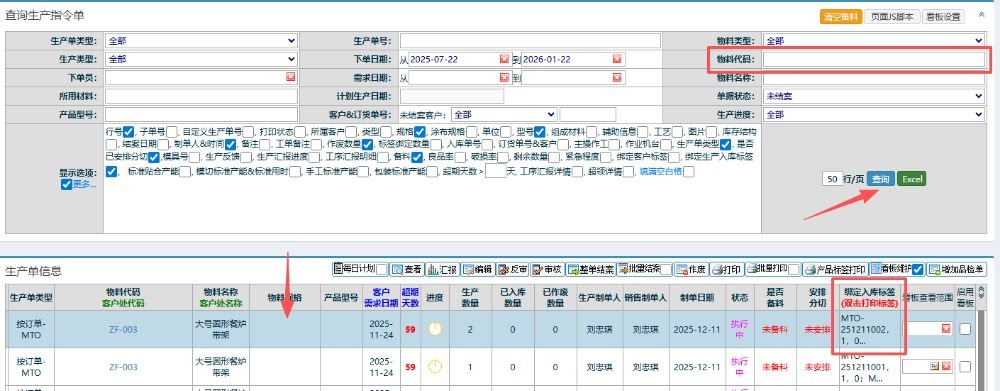Click the blue 查询 search button
The image size is (1000, 391).
(x=881, y=179)
